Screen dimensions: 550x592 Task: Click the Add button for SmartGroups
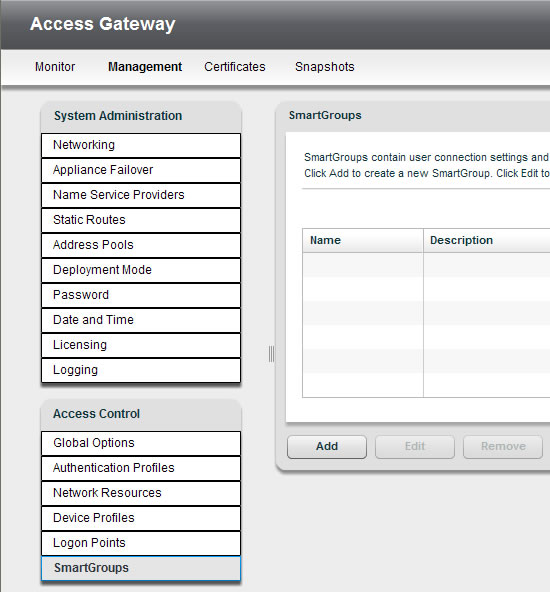point(327,447)
